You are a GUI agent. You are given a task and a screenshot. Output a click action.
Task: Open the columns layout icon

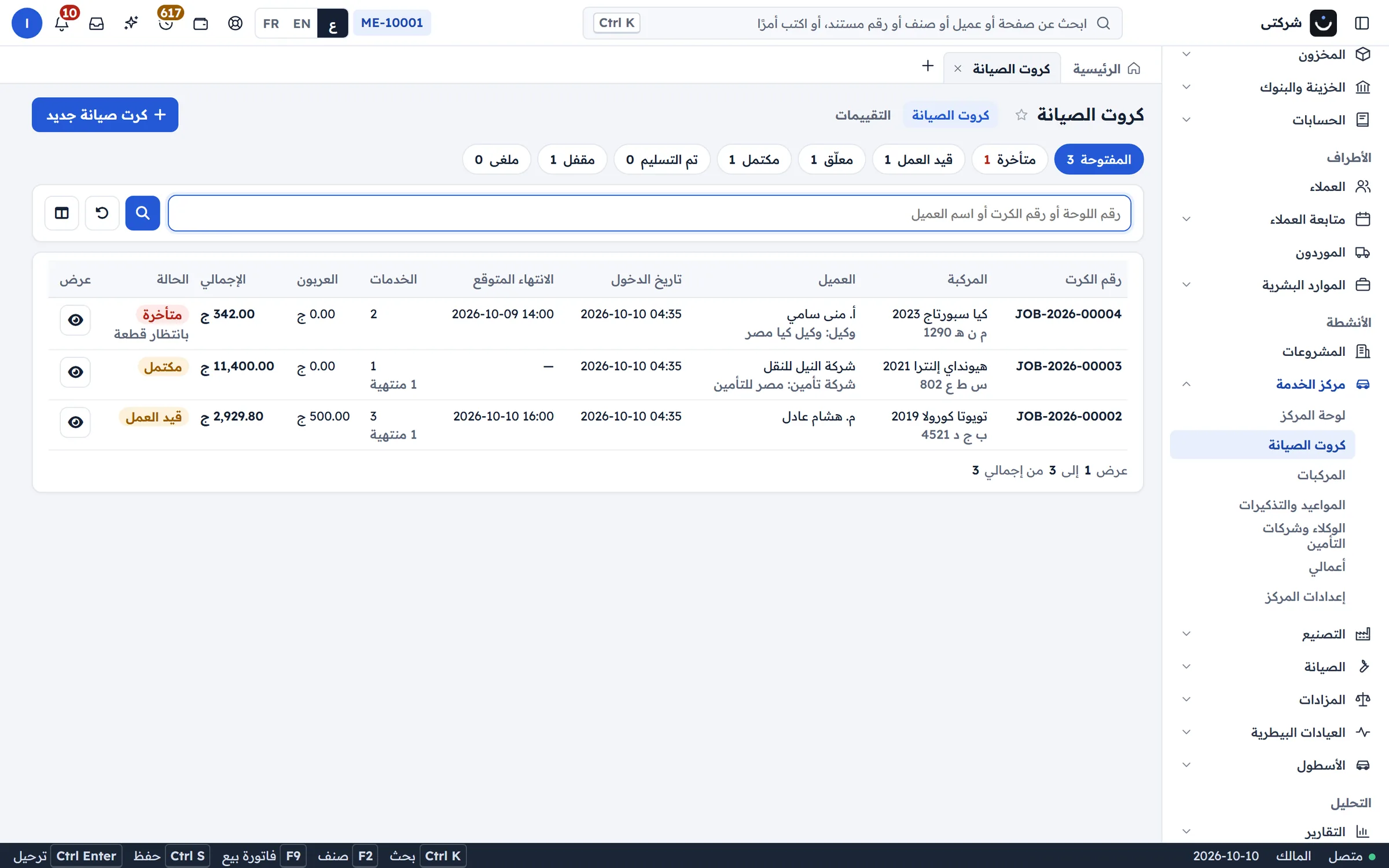pos(62,213)
